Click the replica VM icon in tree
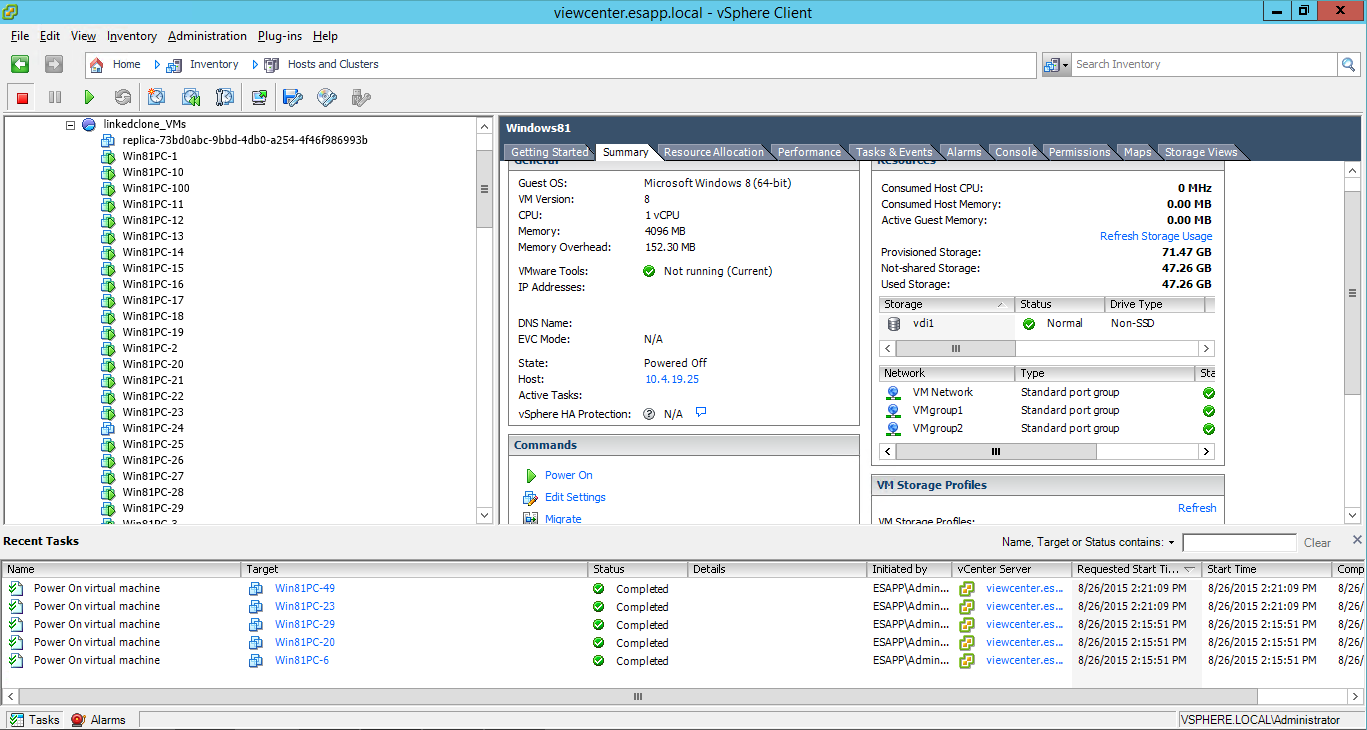 108,140
